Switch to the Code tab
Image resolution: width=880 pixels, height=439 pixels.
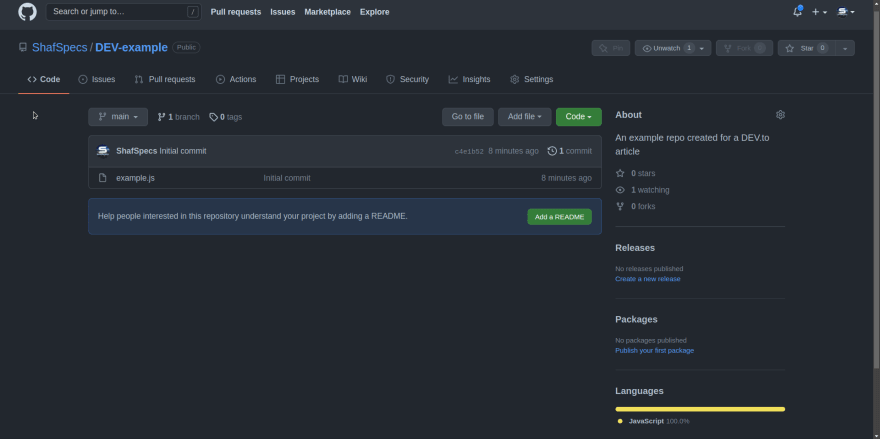pos(44,80)
